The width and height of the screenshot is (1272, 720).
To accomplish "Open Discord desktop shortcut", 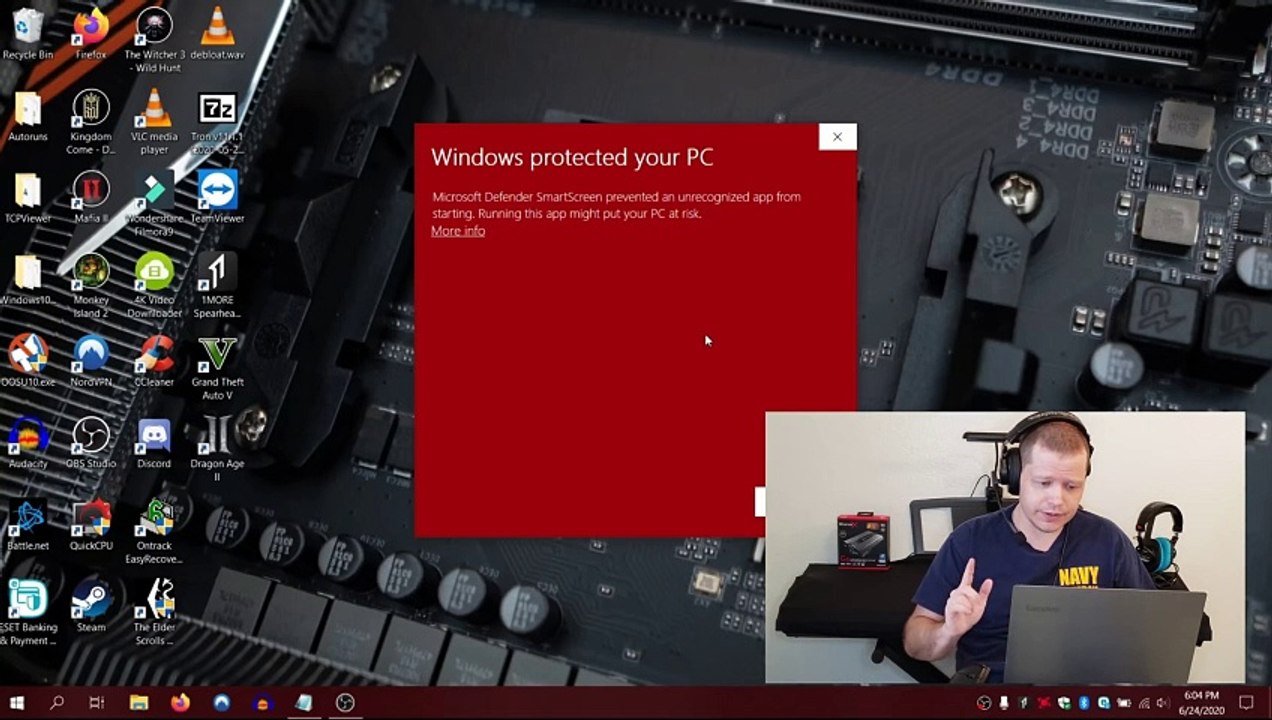I will pos(154,444).
